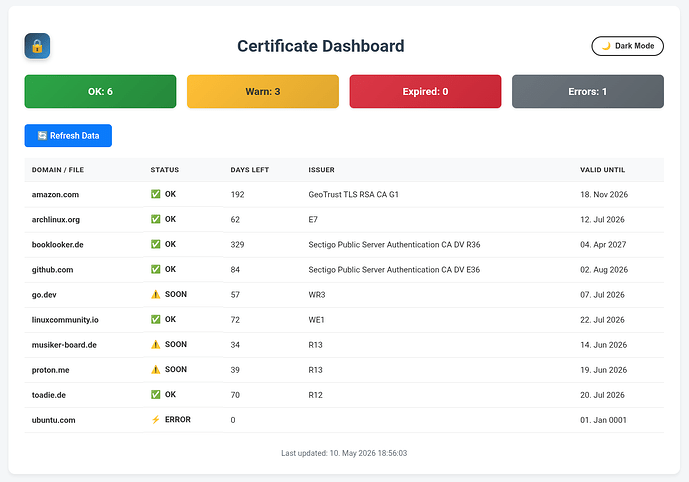Click days left value 57
Screen dimensions: 689x482
point(235,294)
